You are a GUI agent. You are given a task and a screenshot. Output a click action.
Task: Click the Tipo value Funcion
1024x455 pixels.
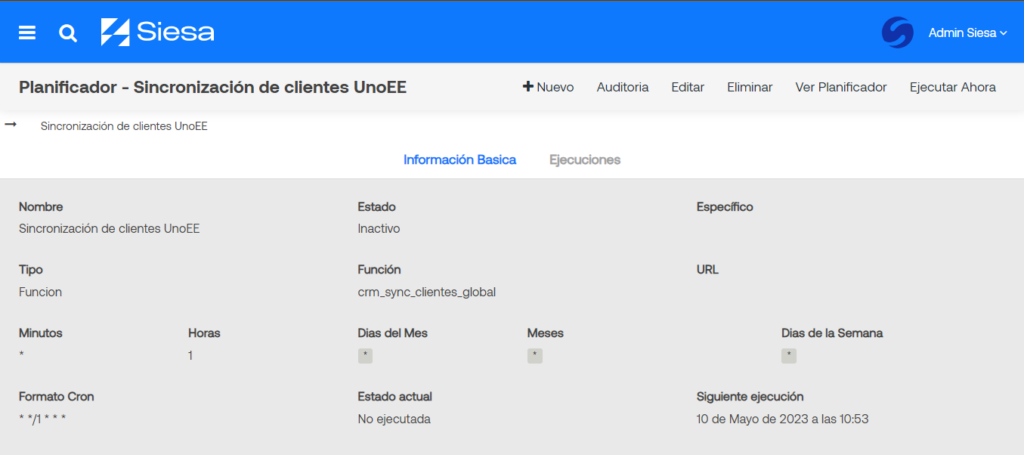(40, 292)
